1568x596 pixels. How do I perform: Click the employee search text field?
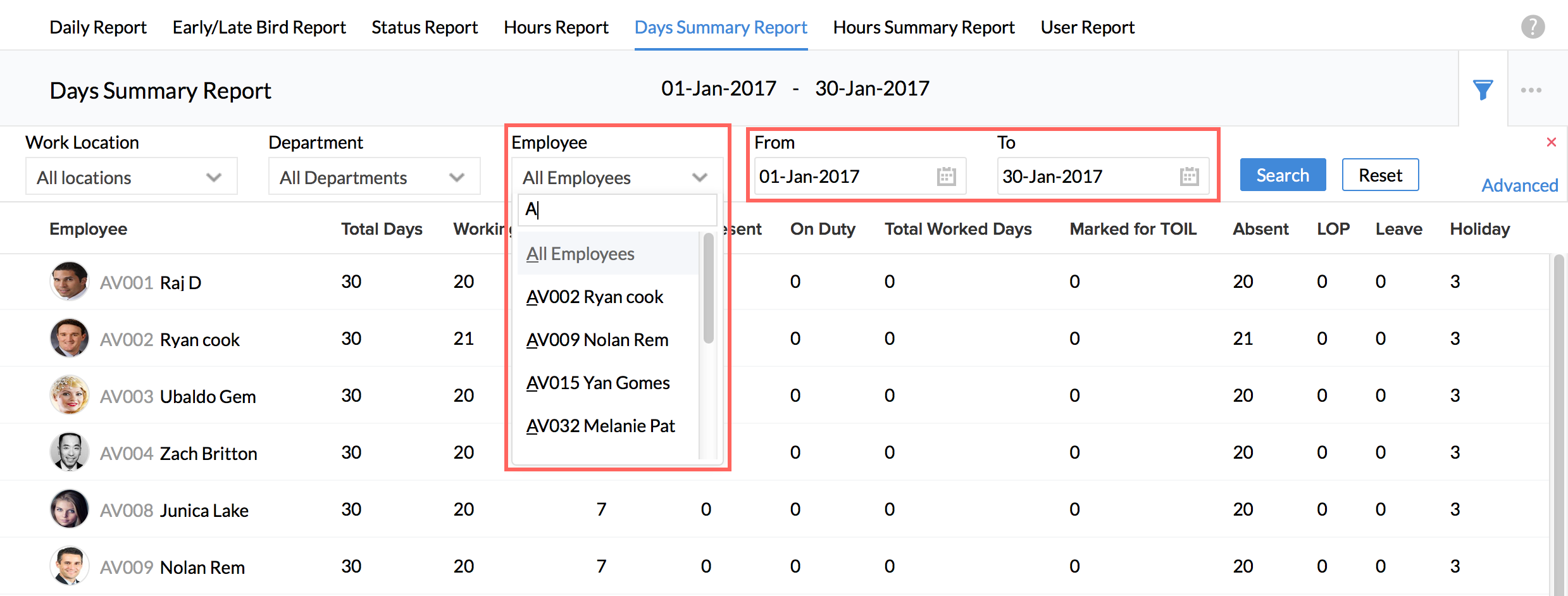pyautogui.click(x=617, y=210)
